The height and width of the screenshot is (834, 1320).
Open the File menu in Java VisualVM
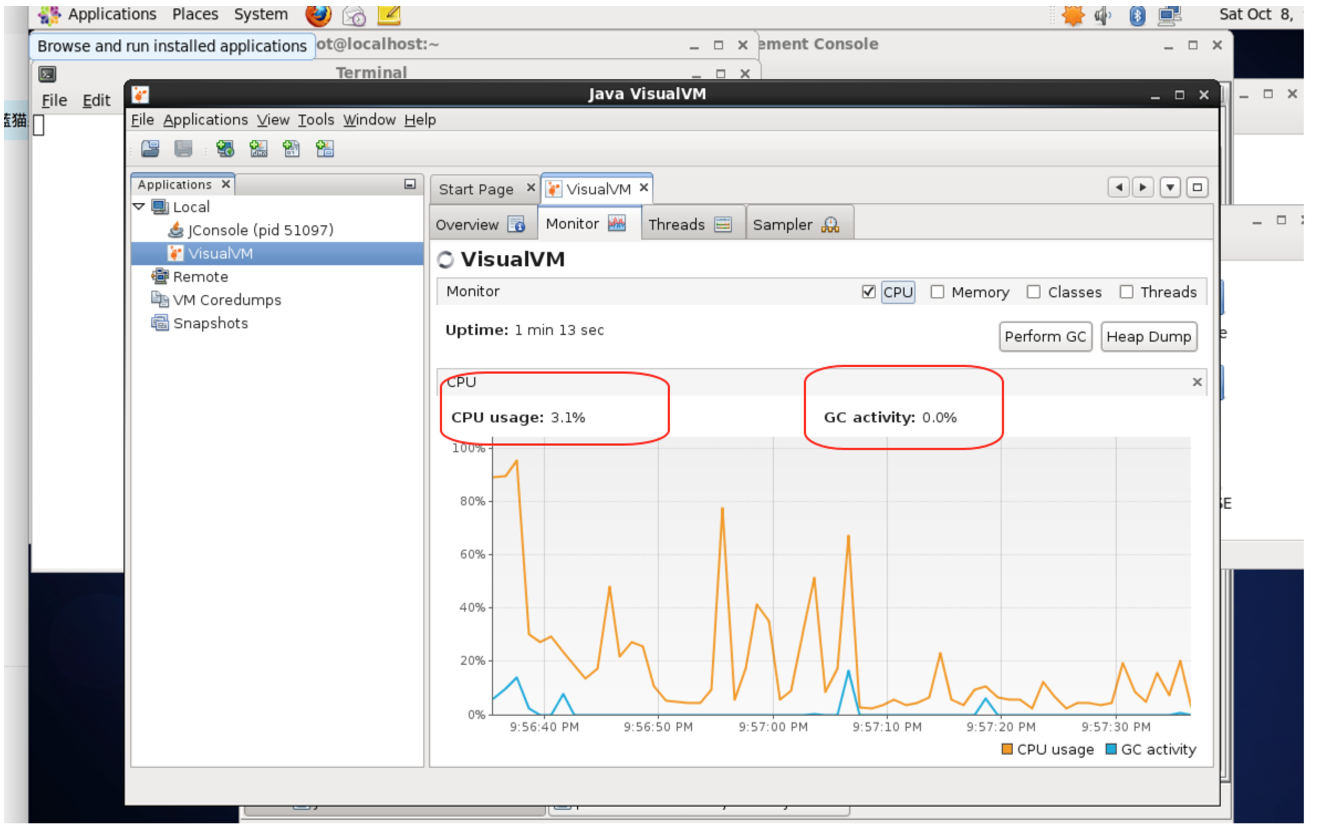143,120
